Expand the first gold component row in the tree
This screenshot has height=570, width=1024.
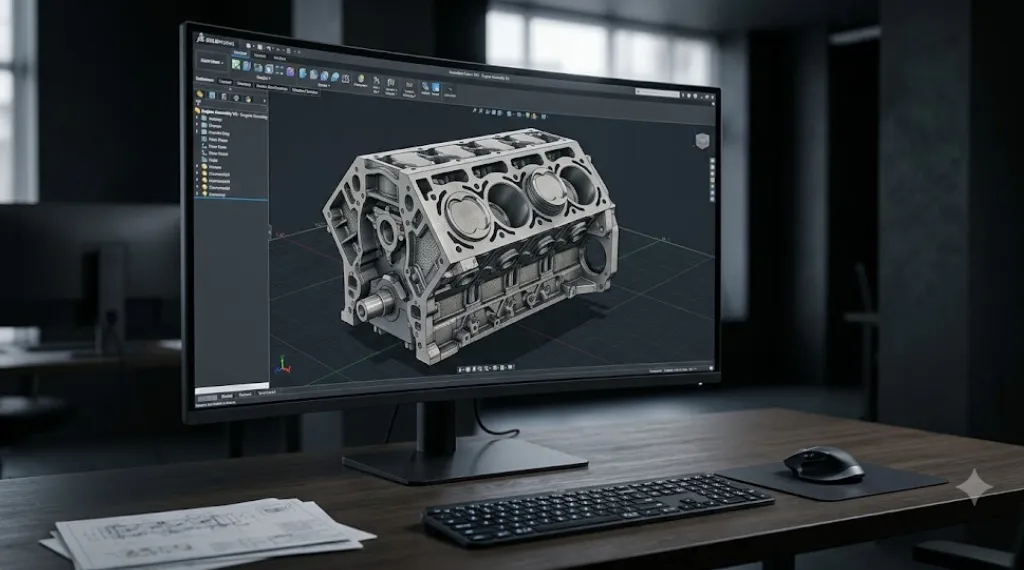(197, 166)
